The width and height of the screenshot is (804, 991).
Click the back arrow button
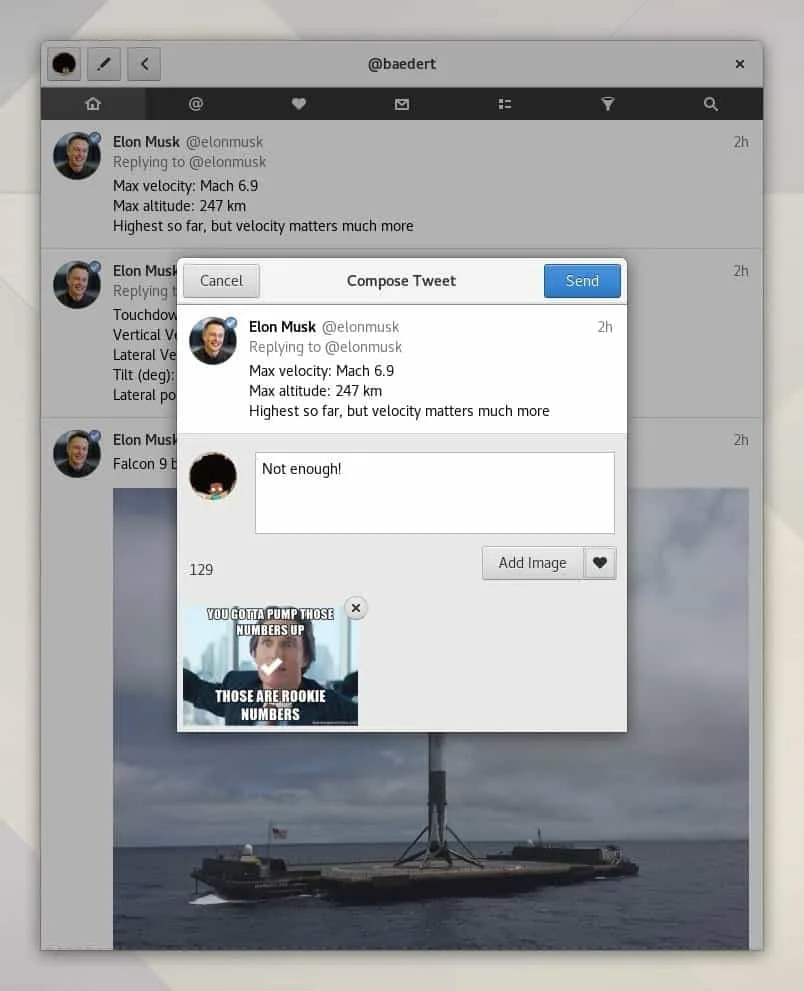pos(144,63)
